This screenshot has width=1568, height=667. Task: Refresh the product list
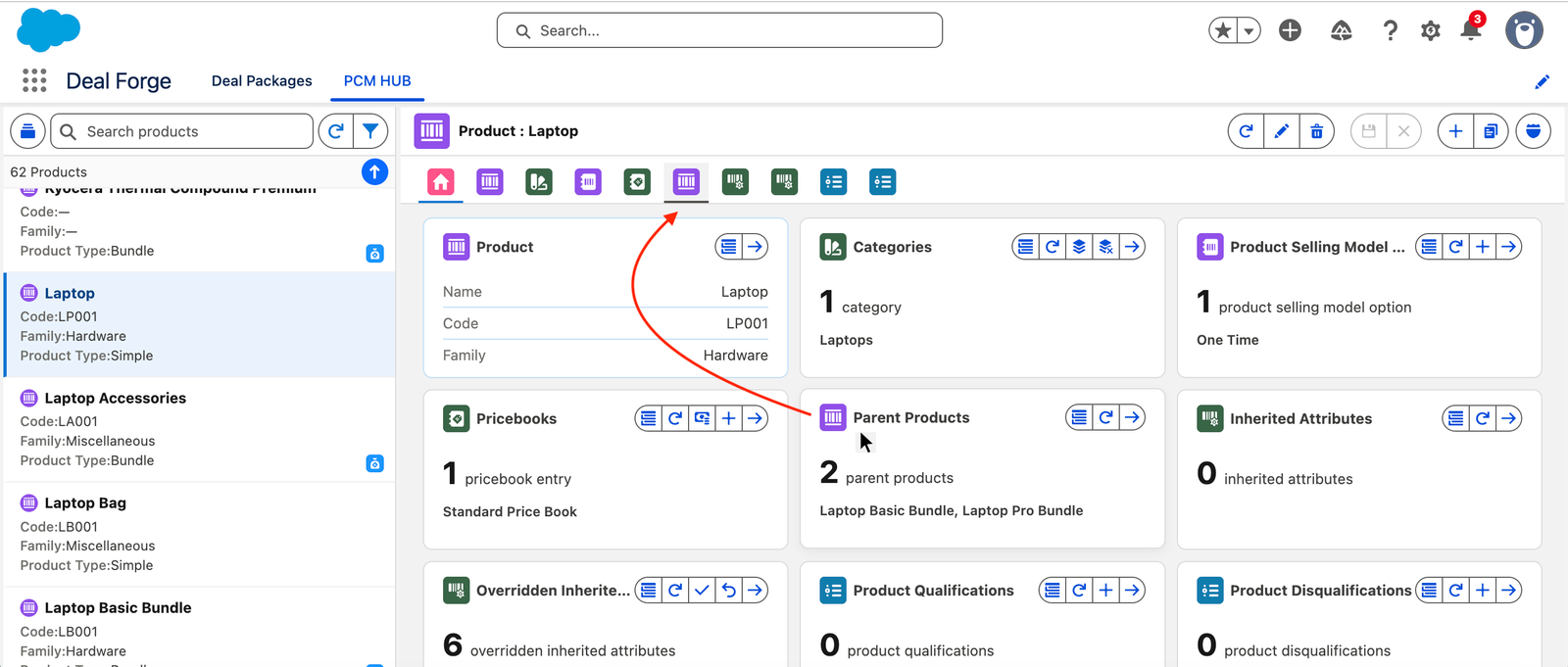tap(335, 131)
